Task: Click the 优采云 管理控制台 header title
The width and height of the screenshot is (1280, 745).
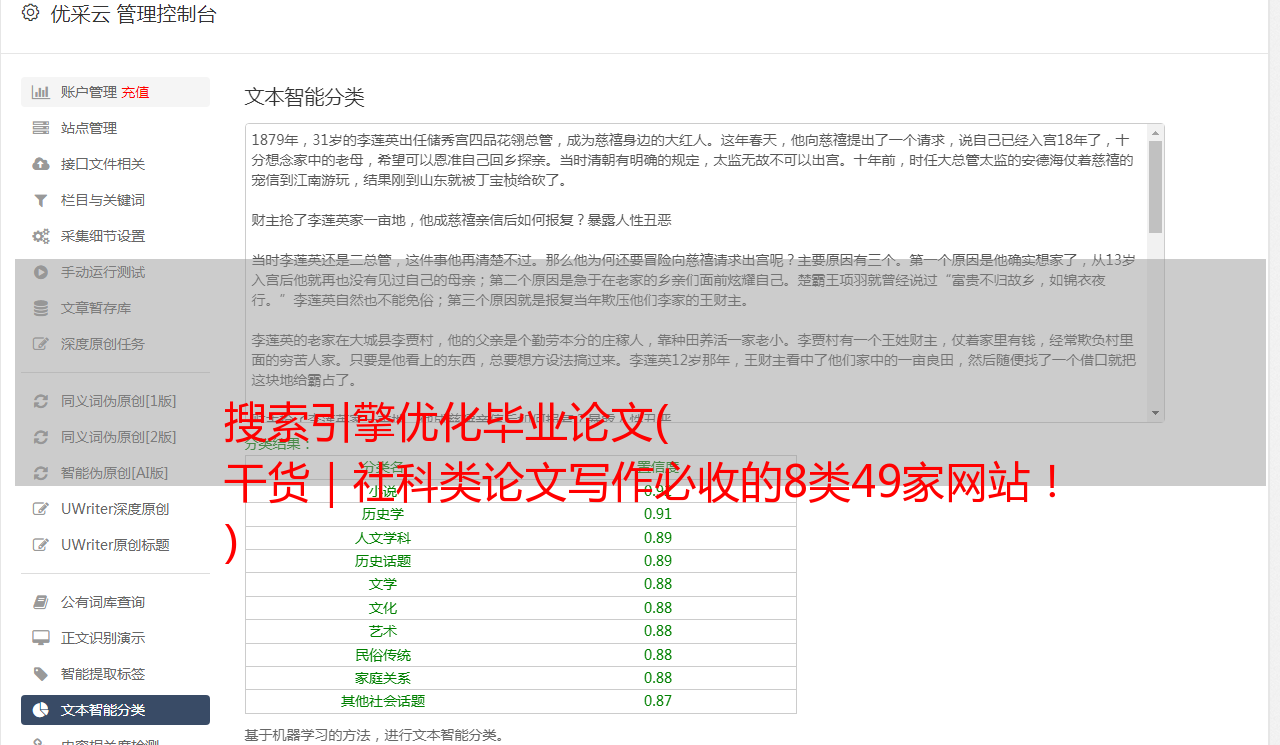Action: coord(133,14)
